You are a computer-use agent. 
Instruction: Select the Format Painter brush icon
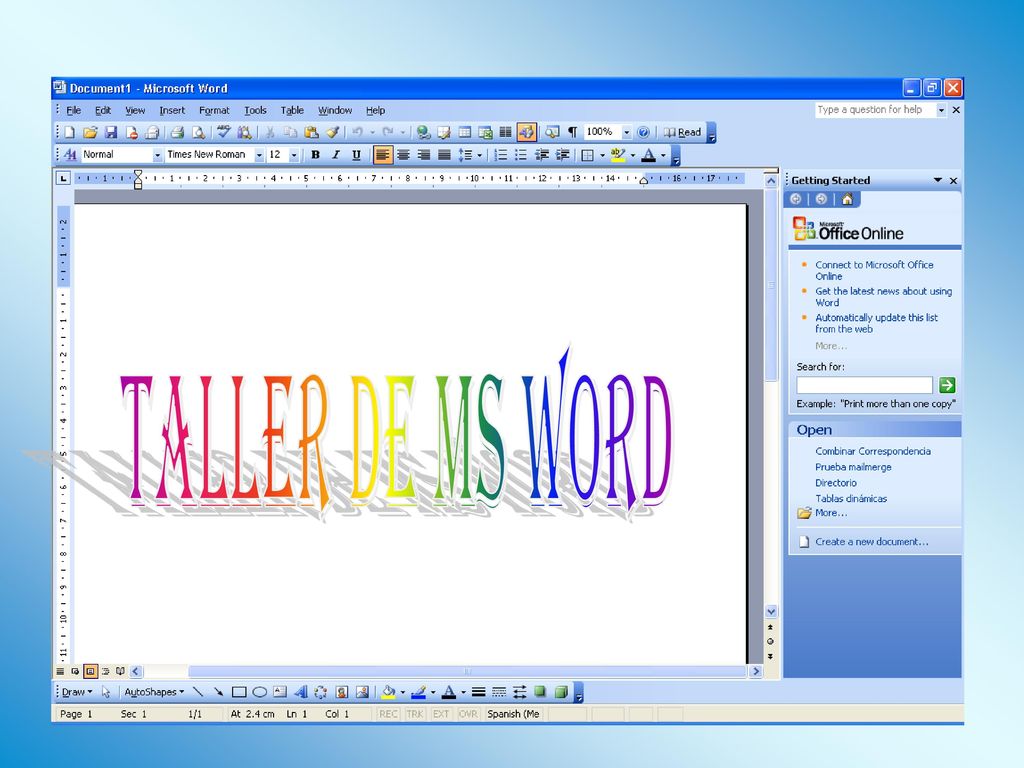point(332,133)
